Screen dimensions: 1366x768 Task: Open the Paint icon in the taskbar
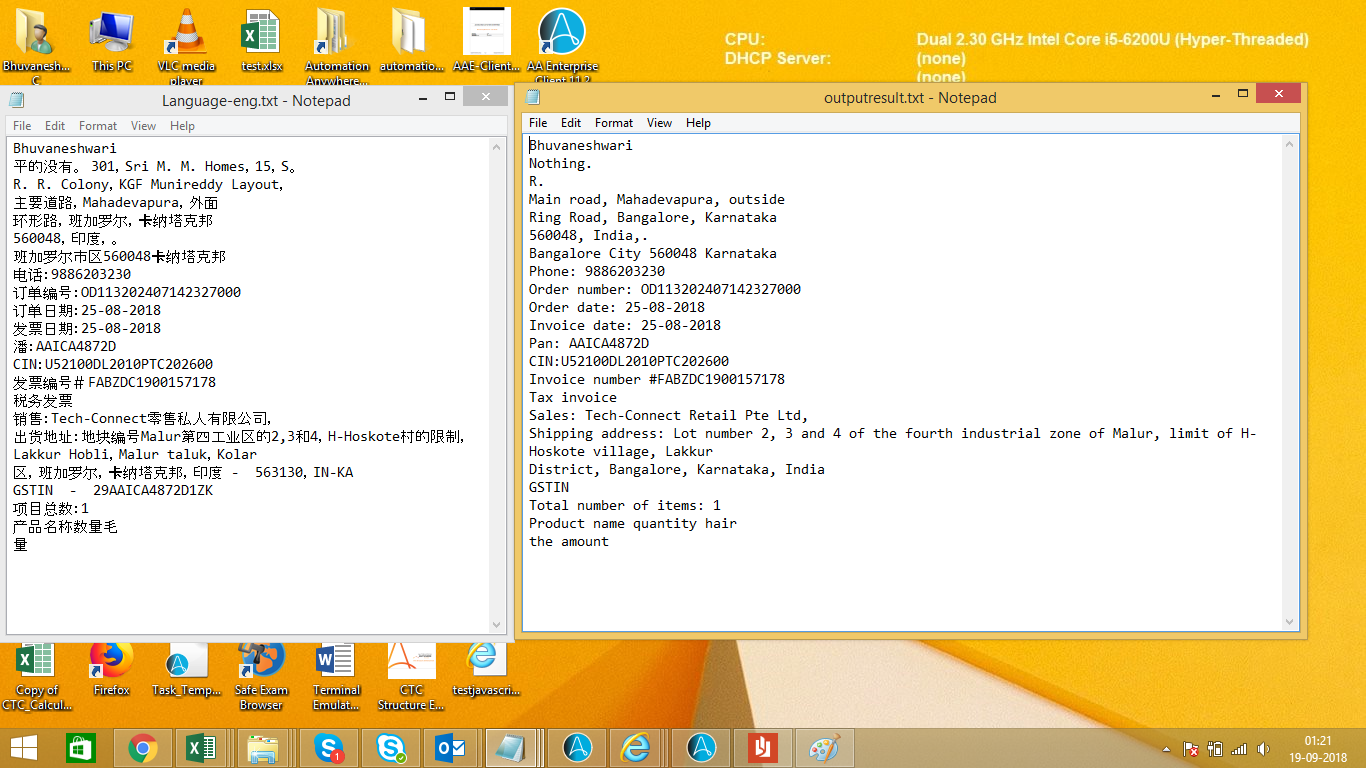[824, 748]
